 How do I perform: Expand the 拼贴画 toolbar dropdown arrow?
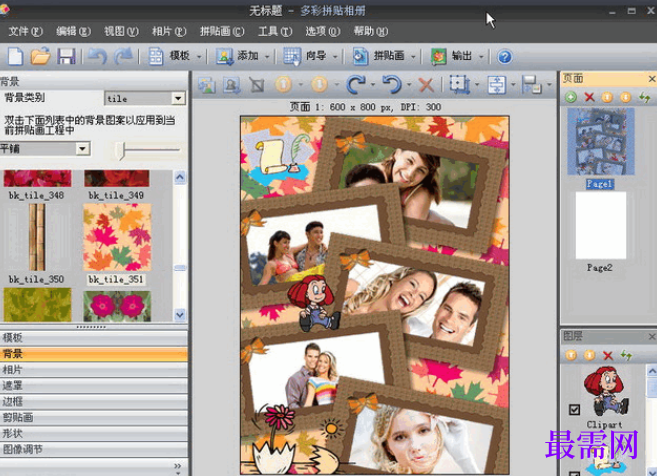pyautogui.click(x=413, y=57)
